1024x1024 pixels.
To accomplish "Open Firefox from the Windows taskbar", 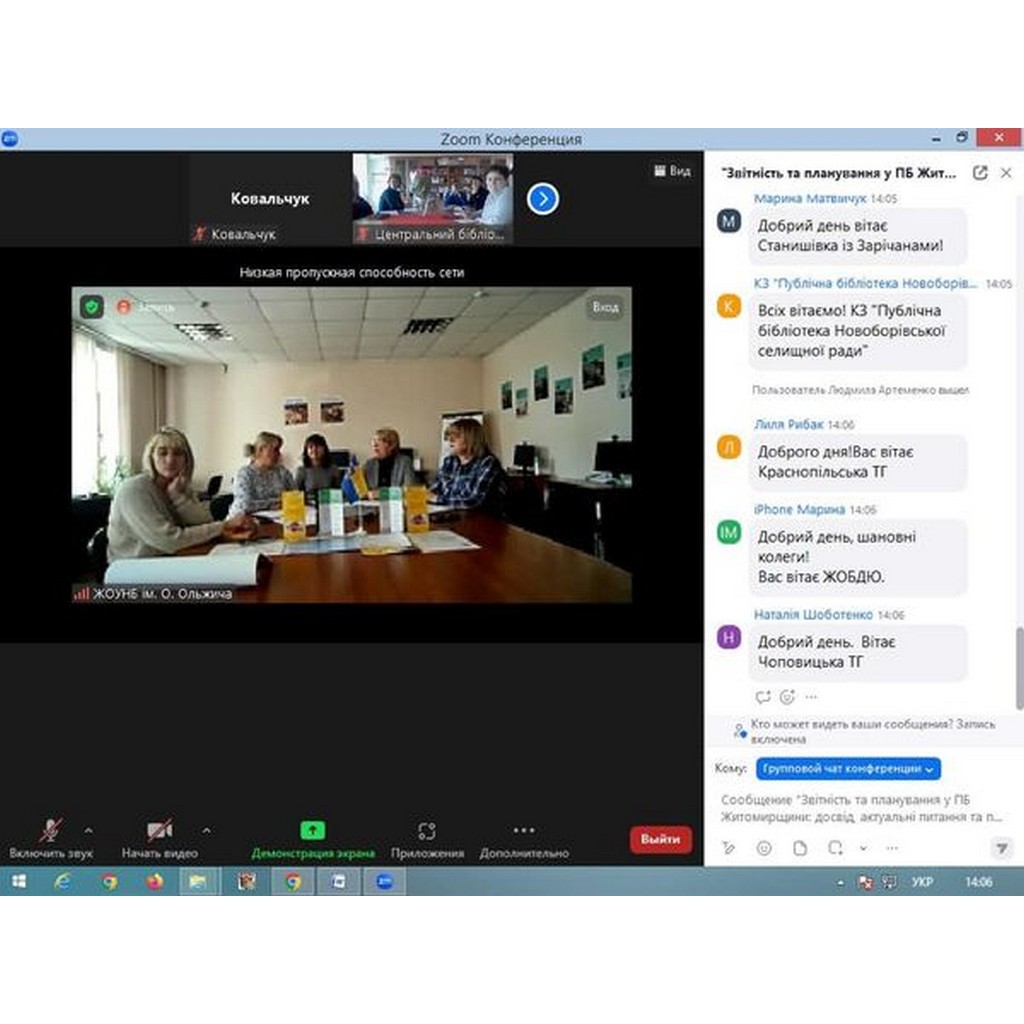I will pos(154,882).
